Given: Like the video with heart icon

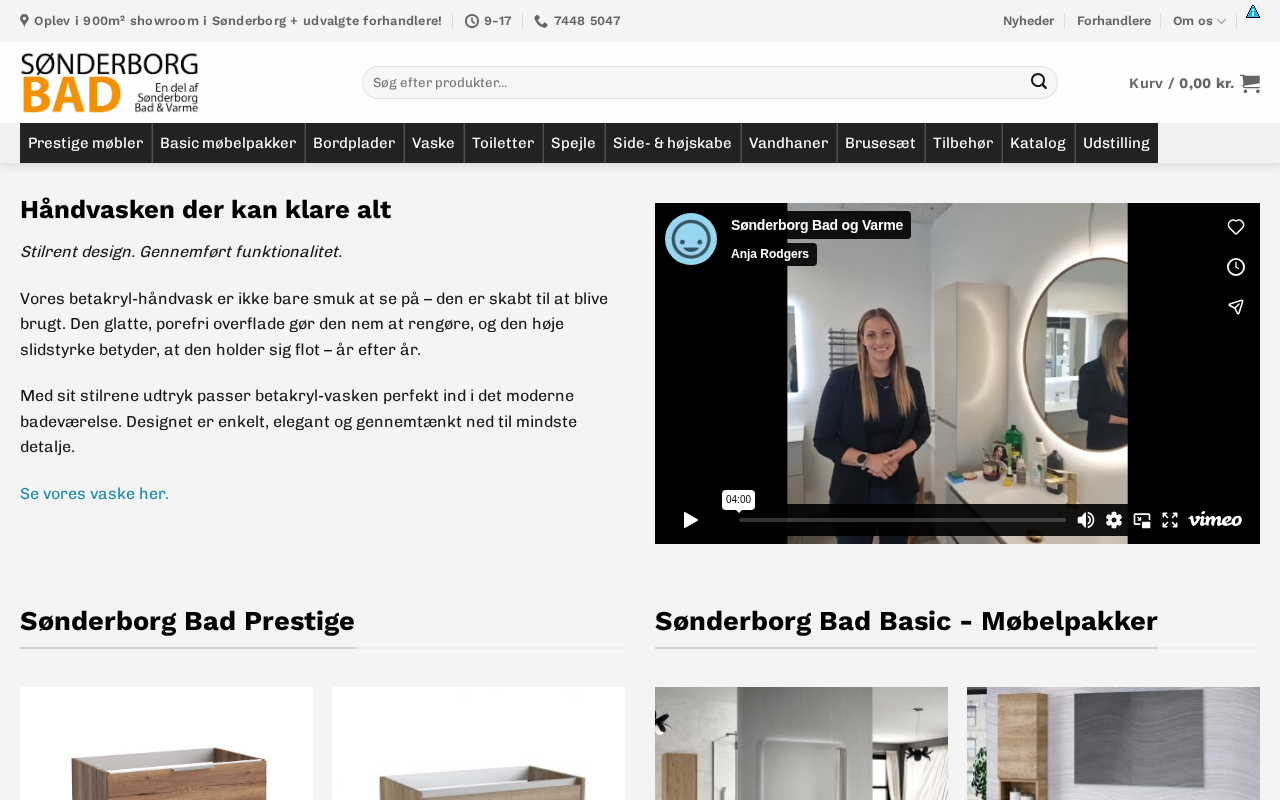Looking at the screenshot, I should (x=1236, y=227).
